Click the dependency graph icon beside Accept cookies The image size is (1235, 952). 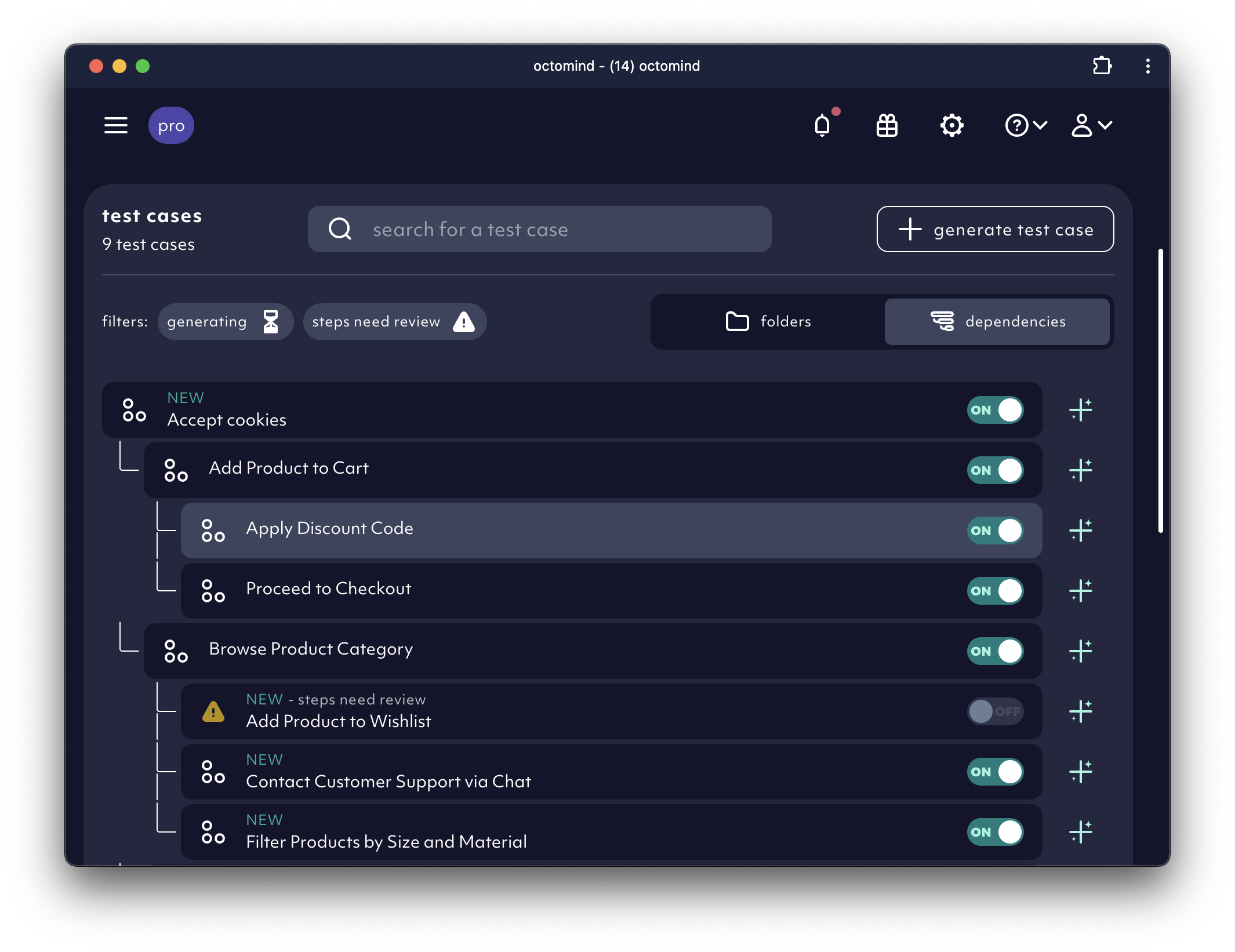coord(1081,410)
